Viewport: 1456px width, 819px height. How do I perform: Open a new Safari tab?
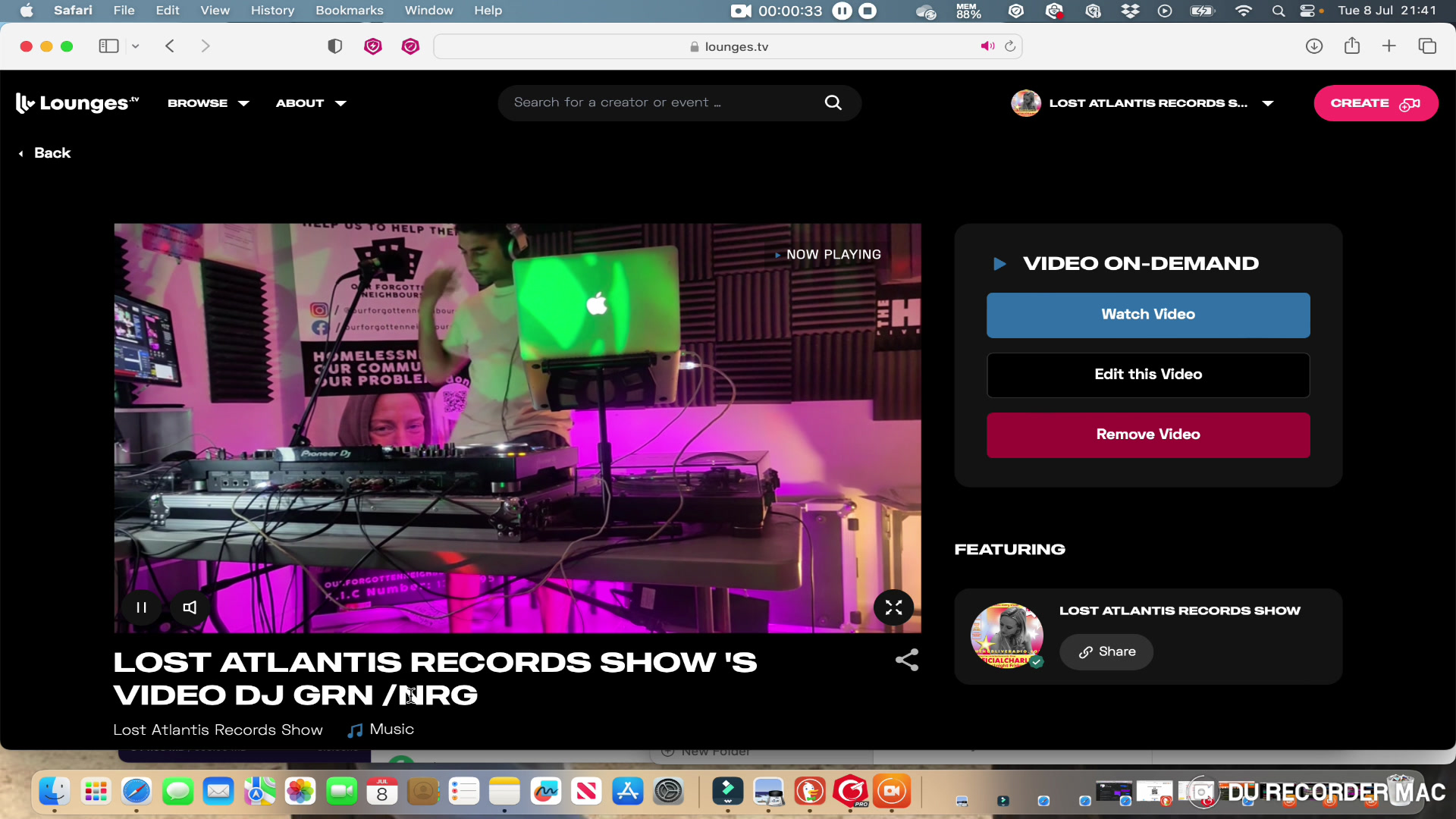pos(1389,46)
